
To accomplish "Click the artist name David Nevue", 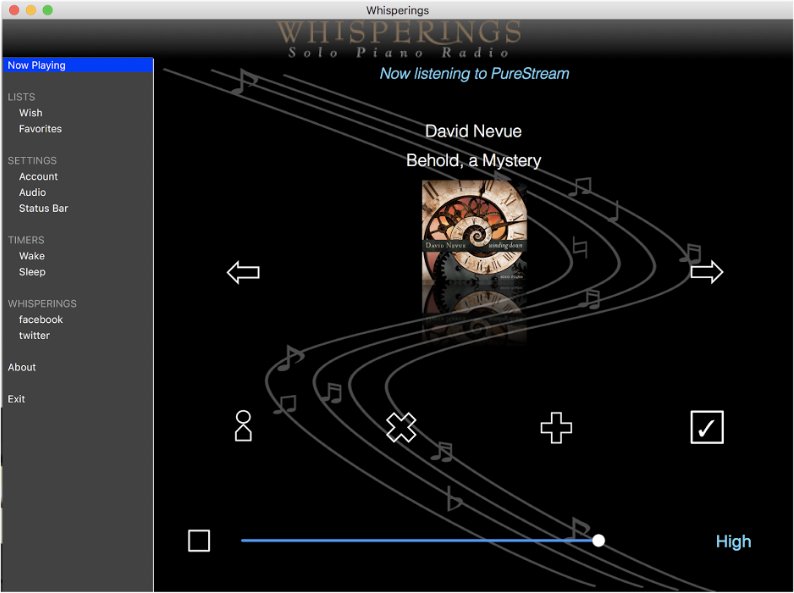I will pos(473,131).
